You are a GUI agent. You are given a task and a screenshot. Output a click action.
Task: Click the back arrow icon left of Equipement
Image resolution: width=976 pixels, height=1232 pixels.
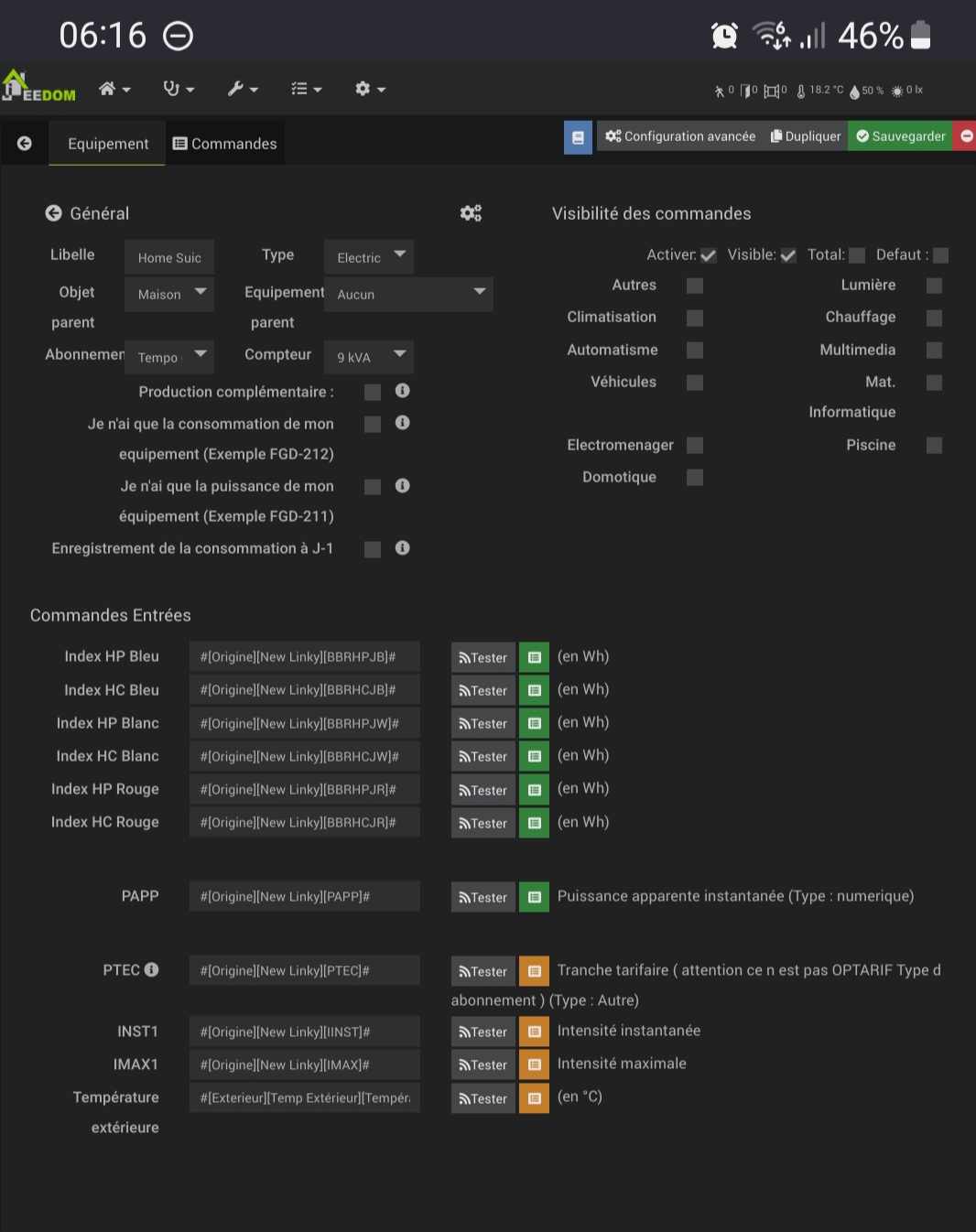[x=25, y=144]
